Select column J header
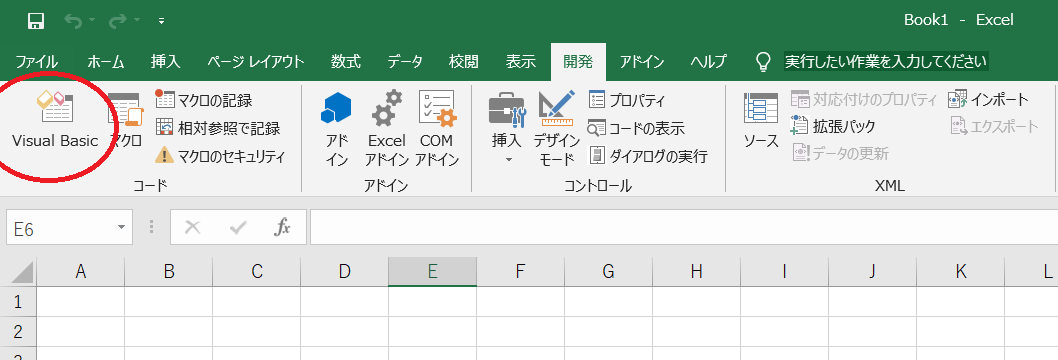Image resolution: width=1058 pixels, height=360 pixels. pyautogui.click(x=872, y=272)
